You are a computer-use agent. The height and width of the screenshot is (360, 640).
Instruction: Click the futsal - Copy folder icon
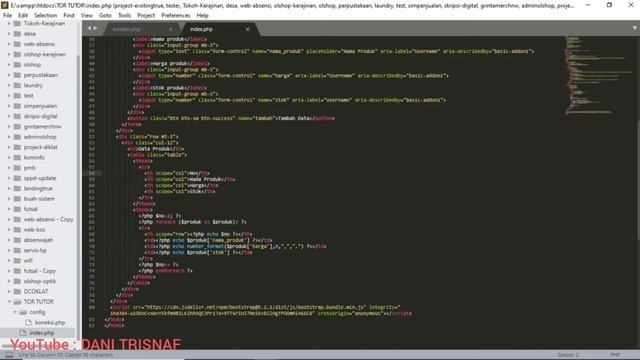pos(17,271)
